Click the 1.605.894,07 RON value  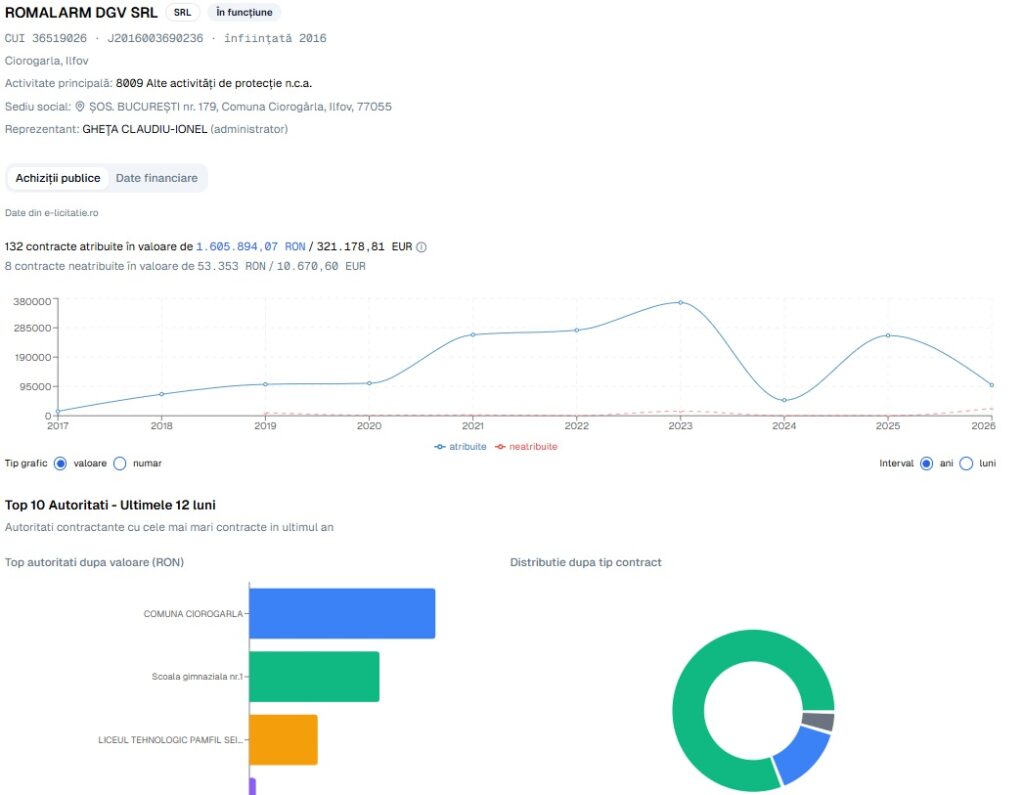pyautogui.click(x=250, y=246)
